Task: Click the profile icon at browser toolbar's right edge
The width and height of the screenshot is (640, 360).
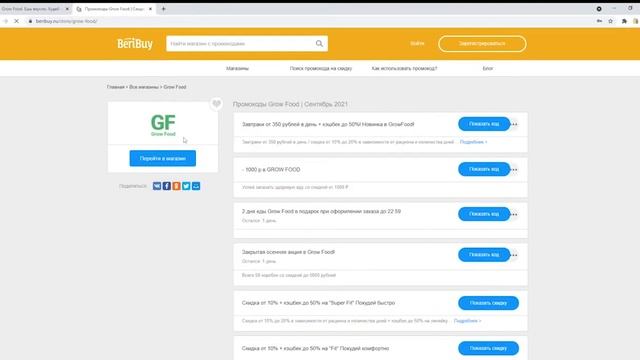Action: tap(636, 21)
